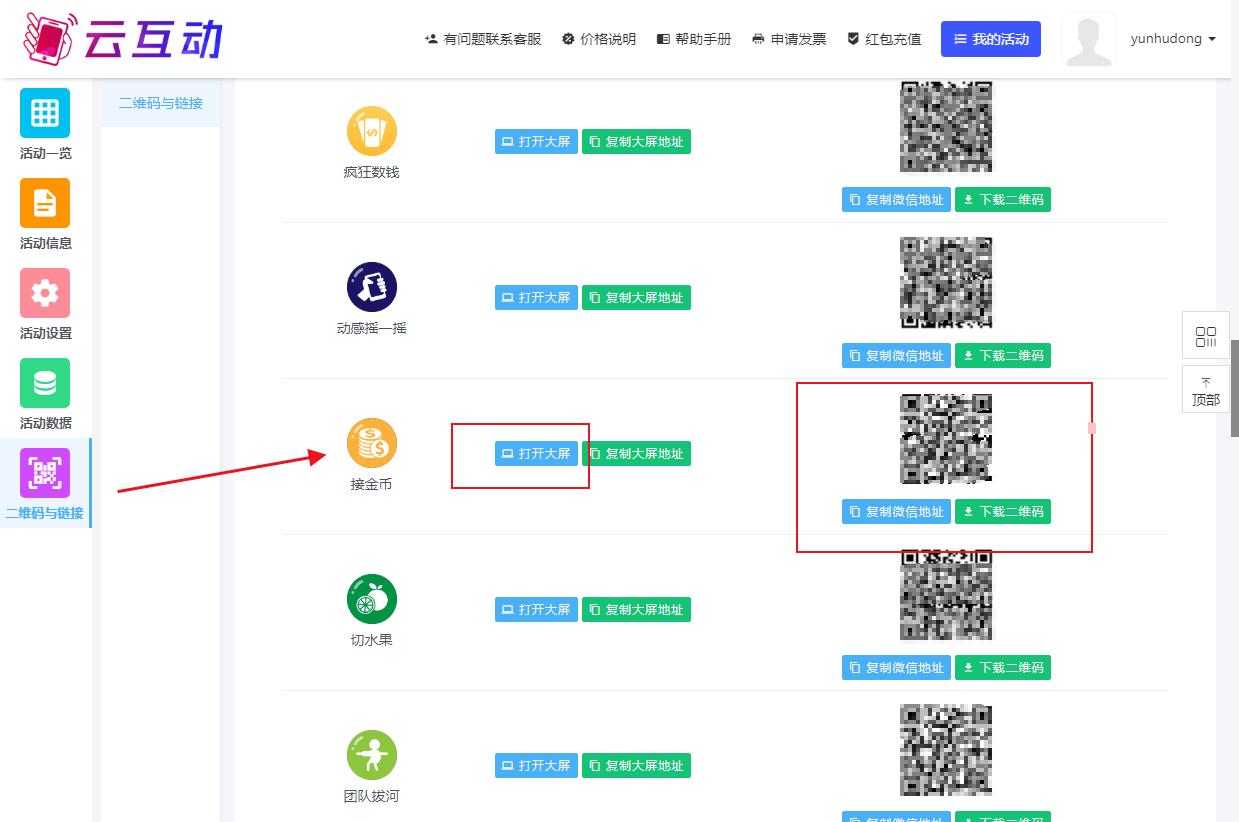This screenshot has width=1239, height=822.
Task: Click the 动感摇一摇 game icon
Action: [372, 287]
